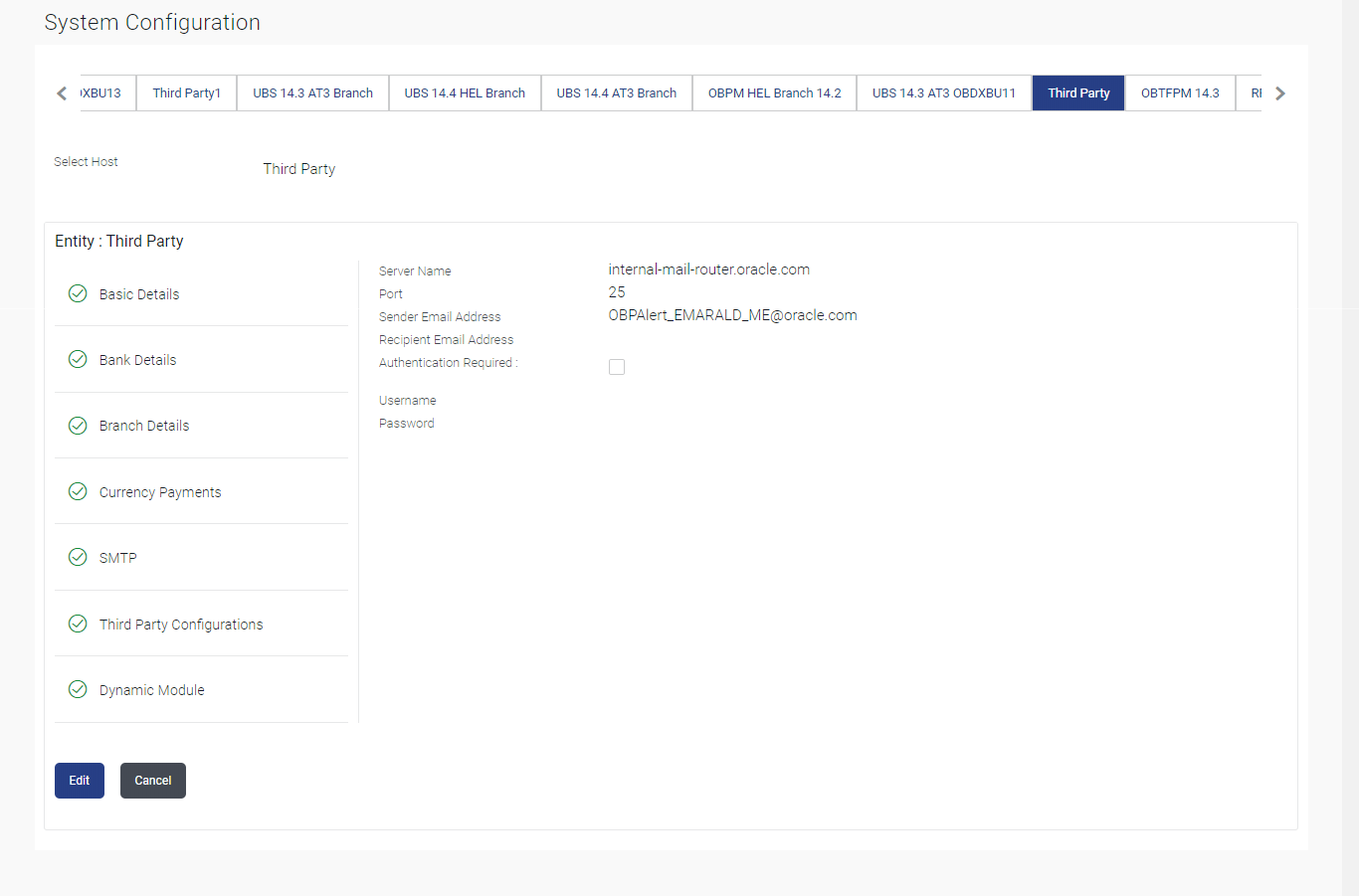The height and width of the screenshot is (896, 1359).
Task: Show previous host tabs with left chevron
Action: (x=62, y=93)
